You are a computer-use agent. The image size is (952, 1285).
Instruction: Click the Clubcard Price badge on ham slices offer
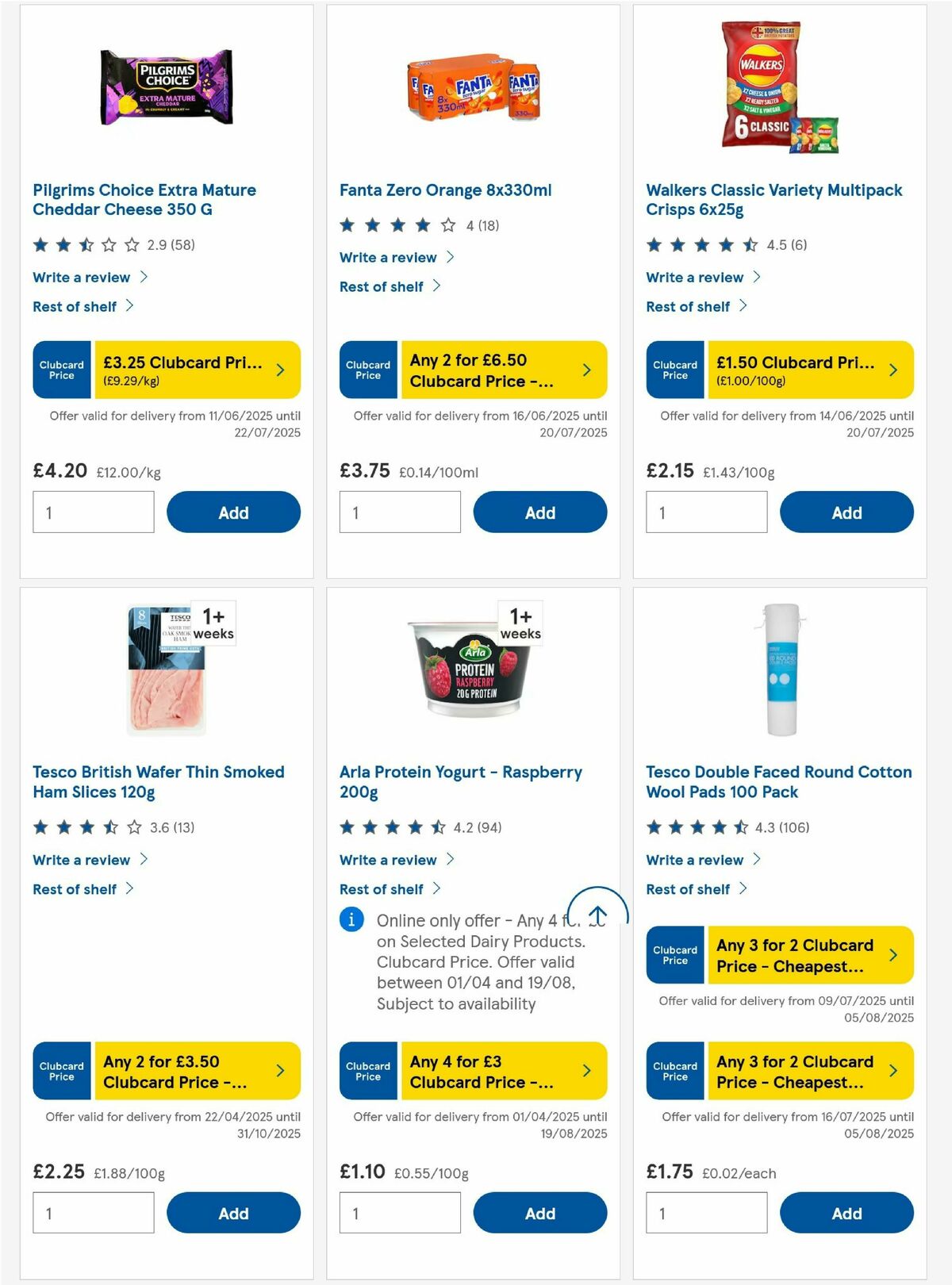pos(61,1071)
